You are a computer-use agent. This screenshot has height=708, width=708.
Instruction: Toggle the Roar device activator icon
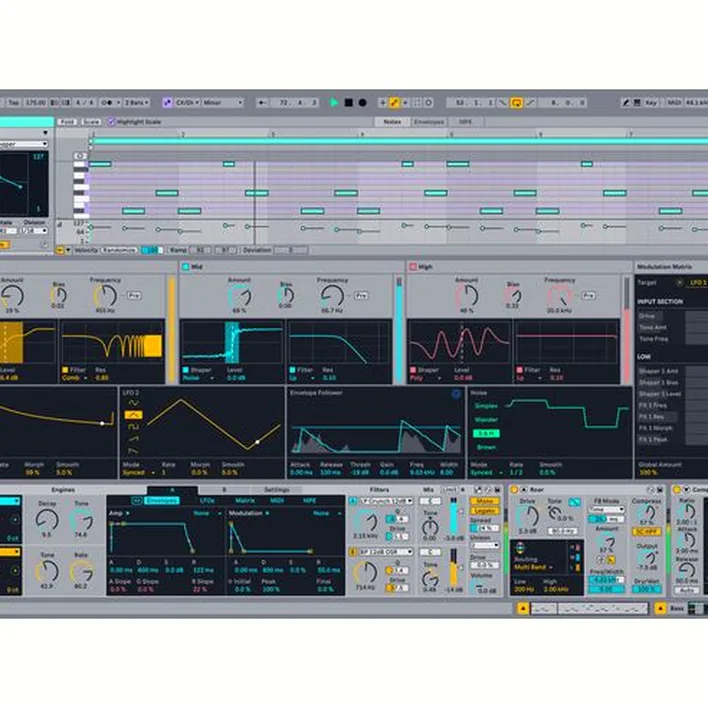pos(514,490)
